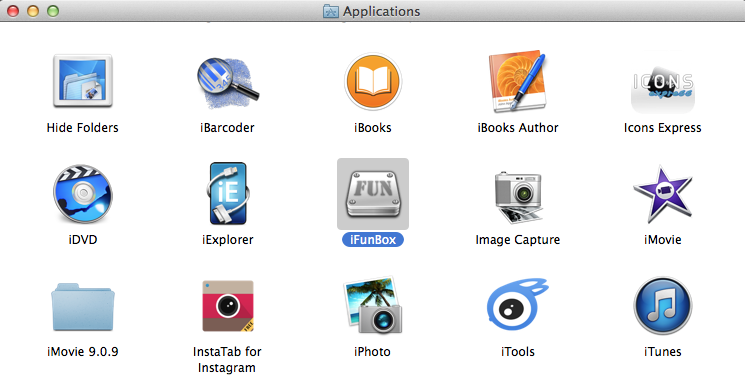Viewport: 745px width, 379px height.
Task: Click the "iDVD" name label
Action: click(x=83, y=240)
